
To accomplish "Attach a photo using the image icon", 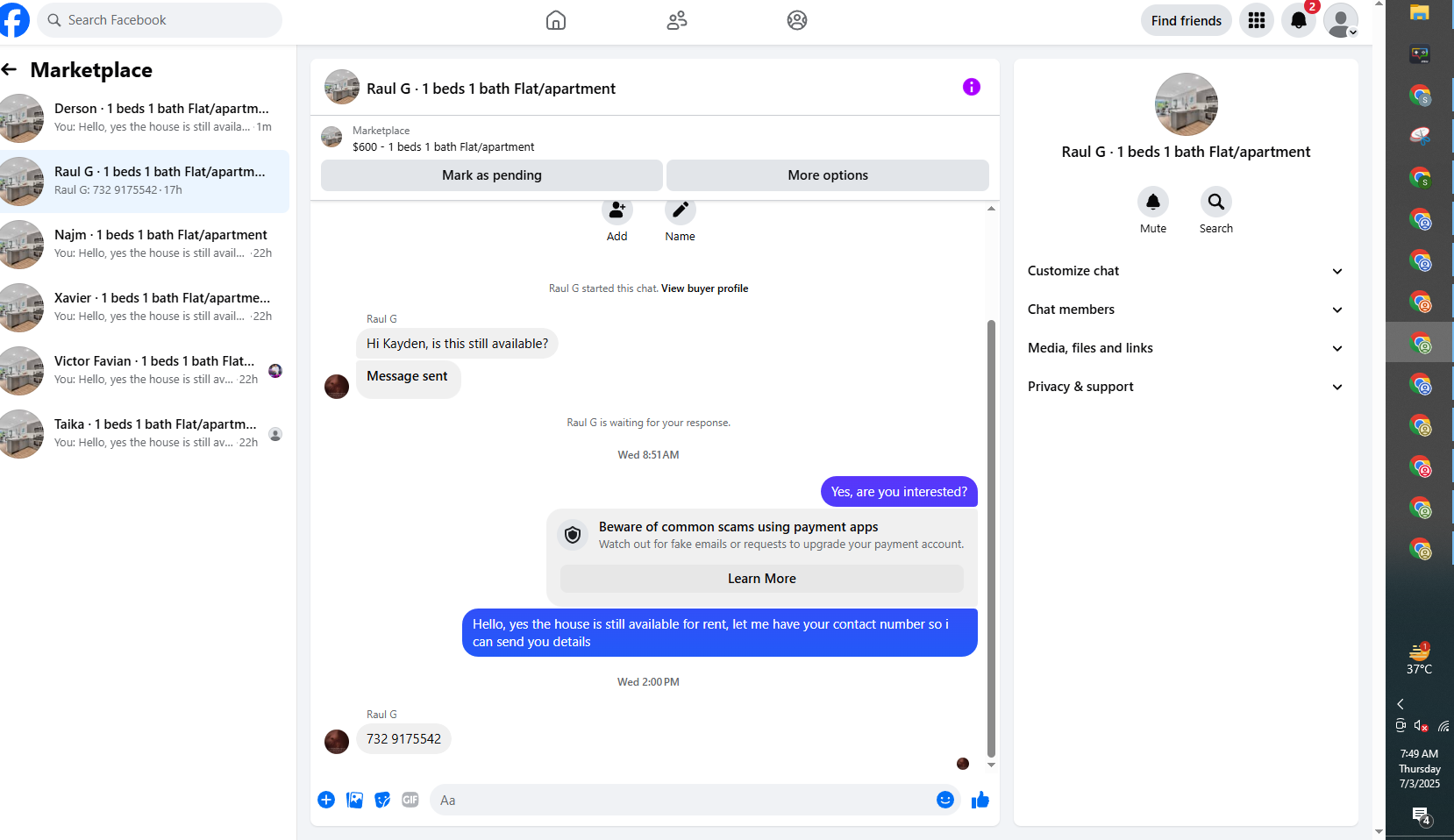I will coord(354,800).
